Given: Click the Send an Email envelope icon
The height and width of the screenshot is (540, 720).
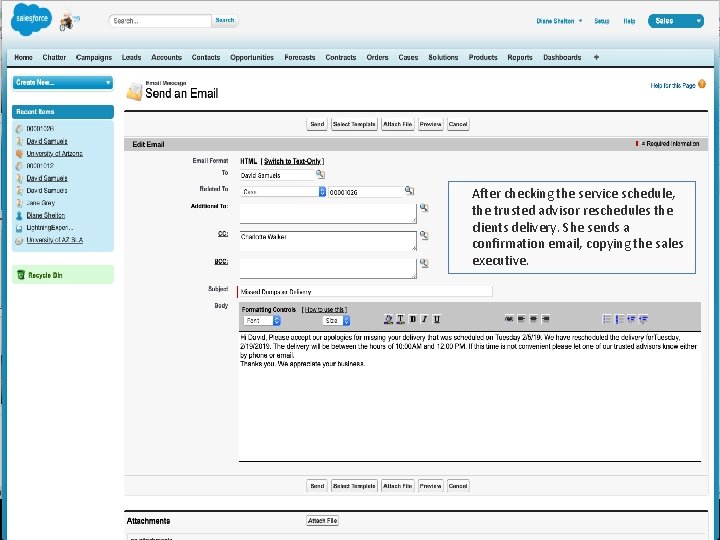Looking at the screenshot, I should pos(135,92).
